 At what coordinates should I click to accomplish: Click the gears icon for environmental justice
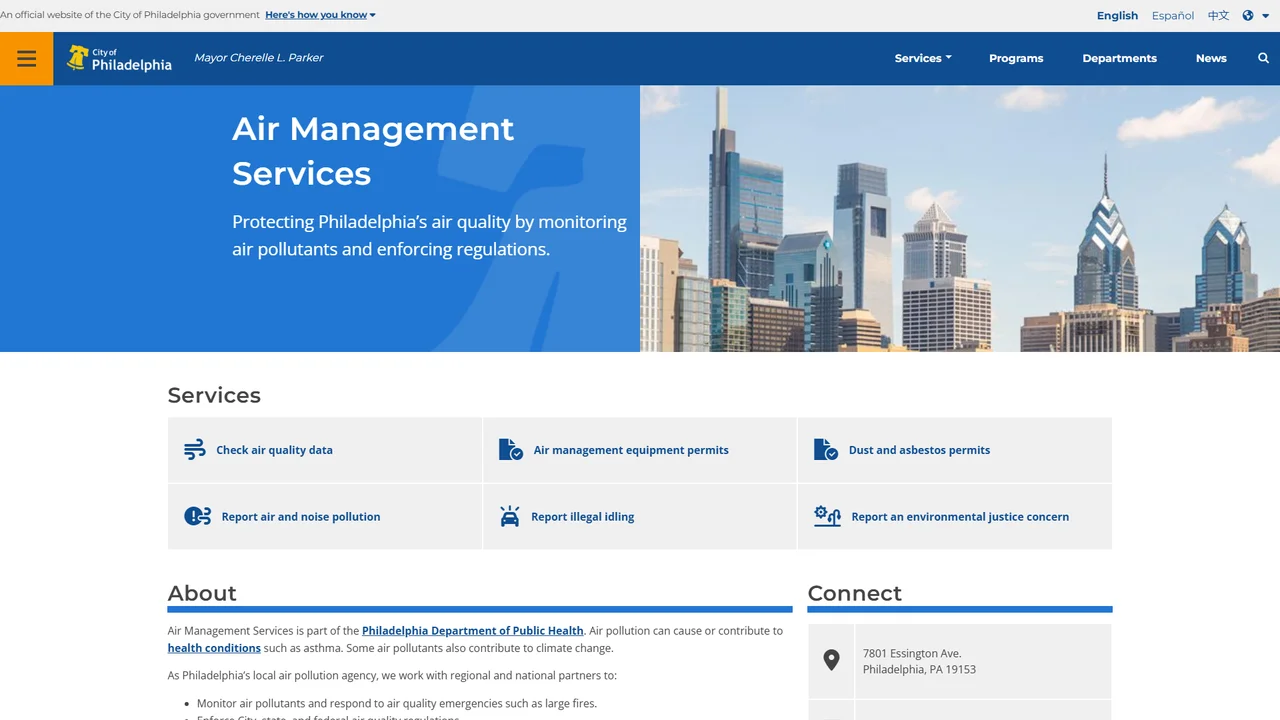coord(827,516)
